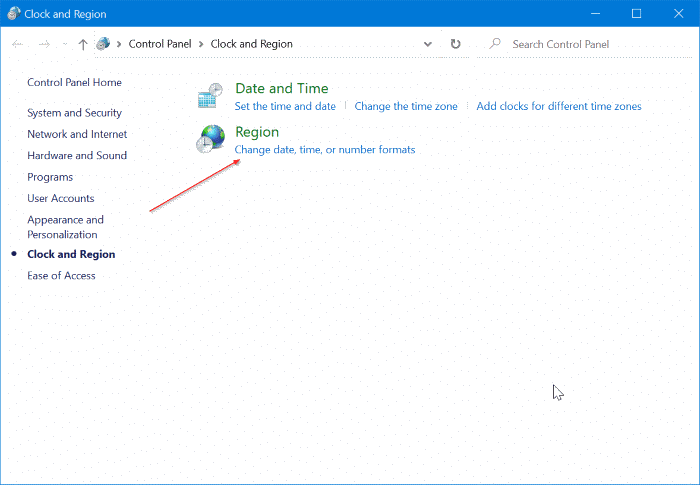Open the Region globe icon
The image size is (700, 485).
pos(210,139)
